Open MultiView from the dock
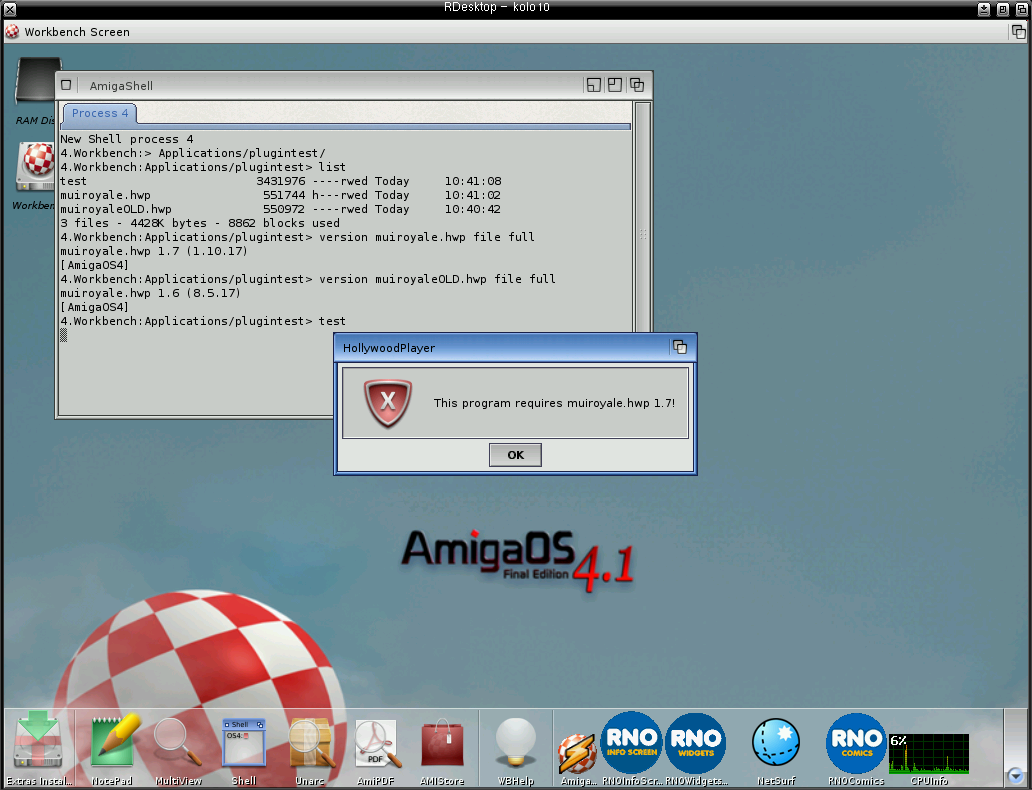 [178, 743]
